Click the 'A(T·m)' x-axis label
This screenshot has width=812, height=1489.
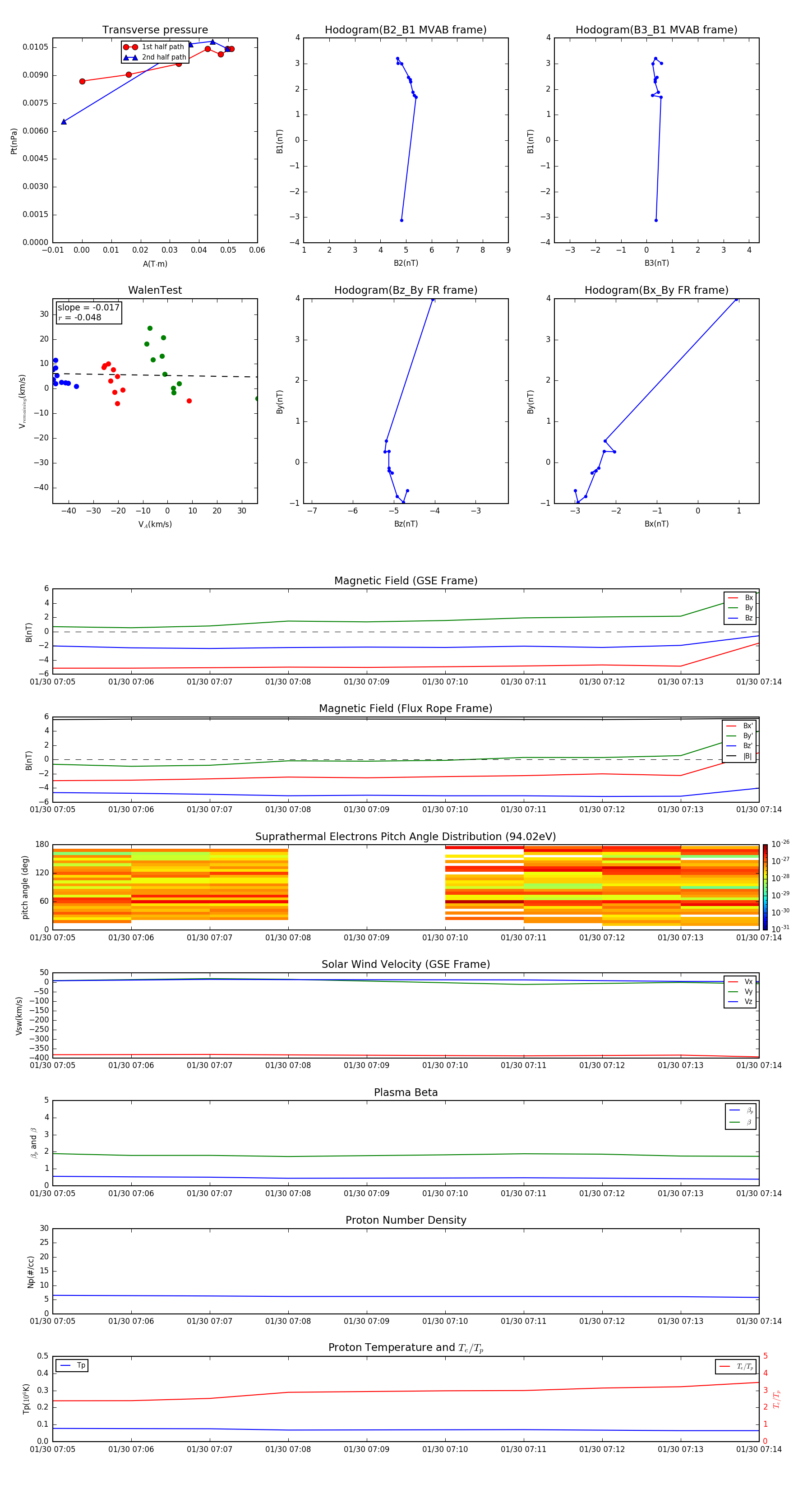pyautogui.click(x=155, y=264)
